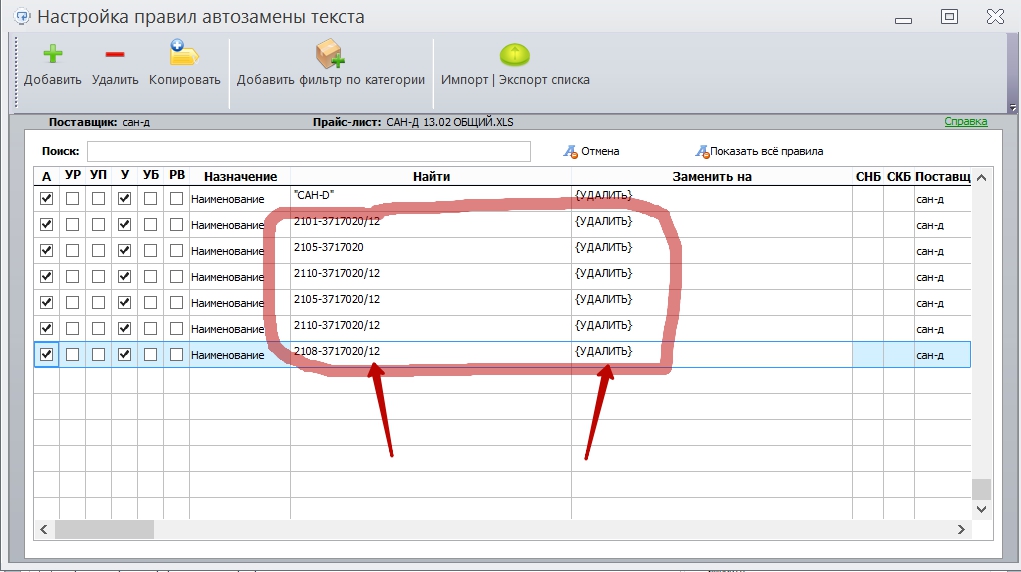
Task: Close the autocorrect rules window
Action: [995, 16]
